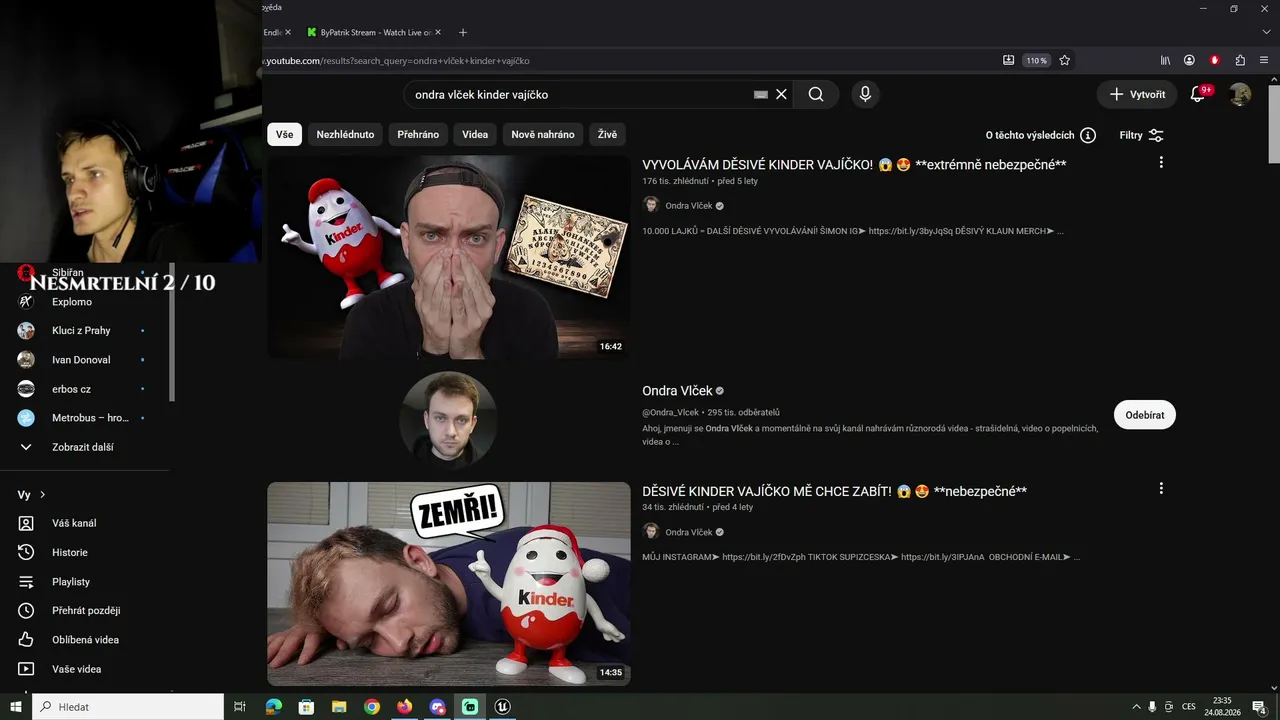Start voice search with the microphone icon
1280x720 pixels.
(865, 94)
